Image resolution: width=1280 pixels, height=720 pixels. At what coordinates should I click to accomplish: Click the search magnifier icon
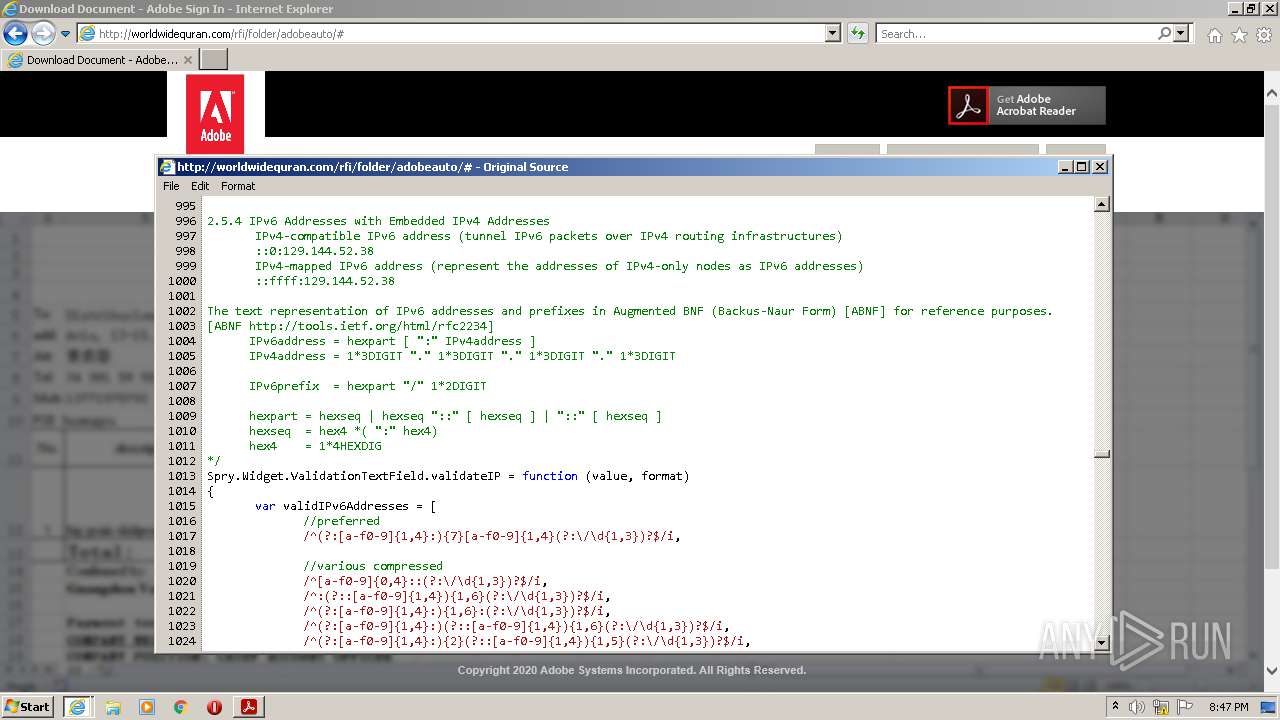tap(1164, 33)
